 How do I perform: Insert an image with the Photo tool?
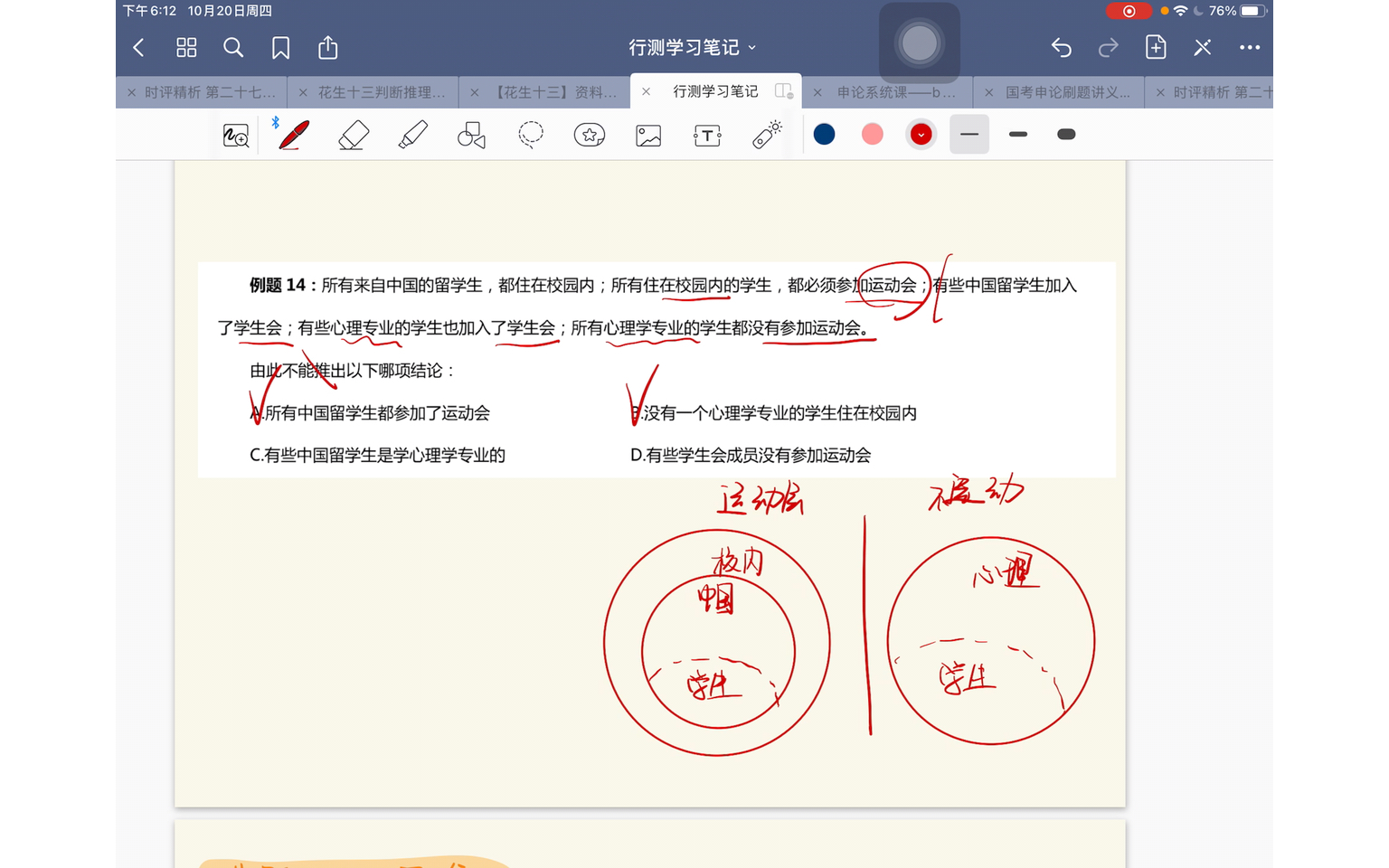[x=647, y=134]
